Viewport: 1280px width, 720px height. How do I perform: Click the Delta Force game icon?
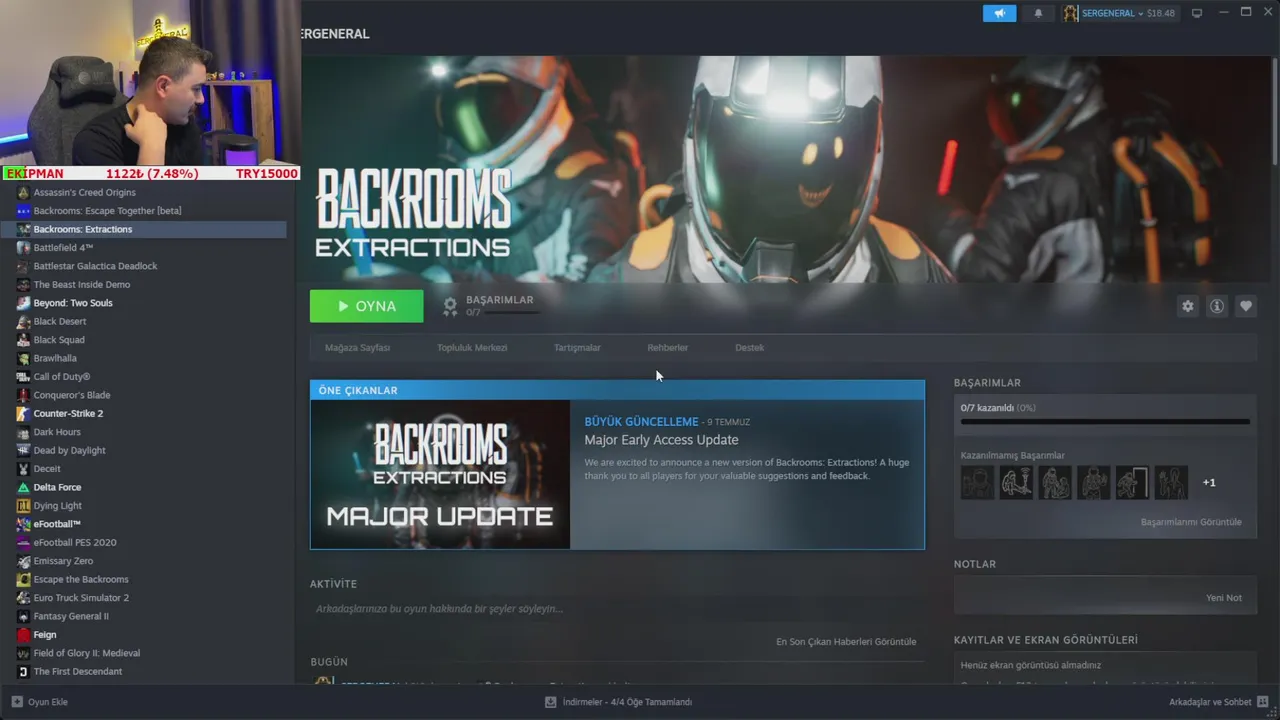tap(23, 488)
